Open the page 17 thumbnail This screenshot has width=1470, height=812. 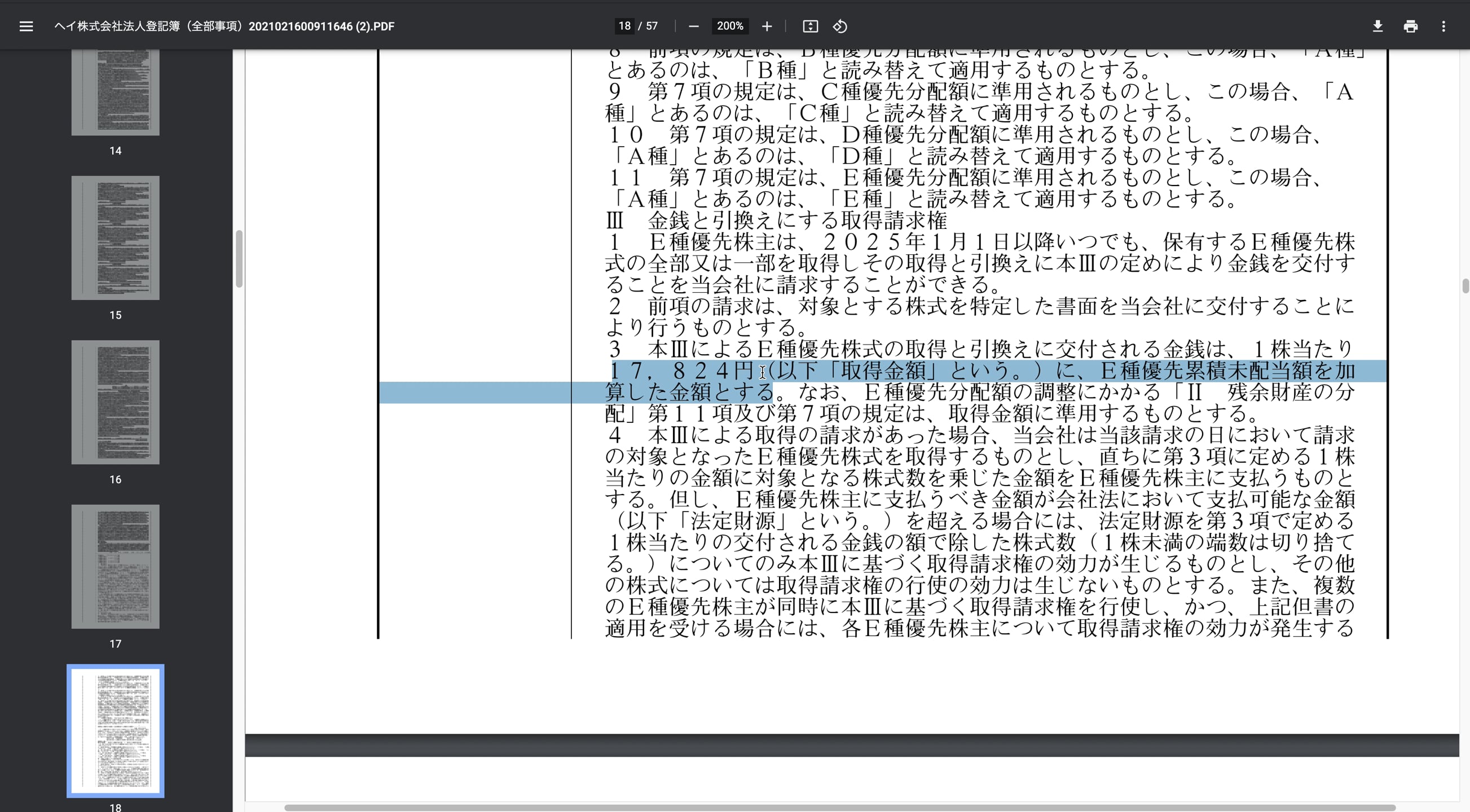[115, 566]
